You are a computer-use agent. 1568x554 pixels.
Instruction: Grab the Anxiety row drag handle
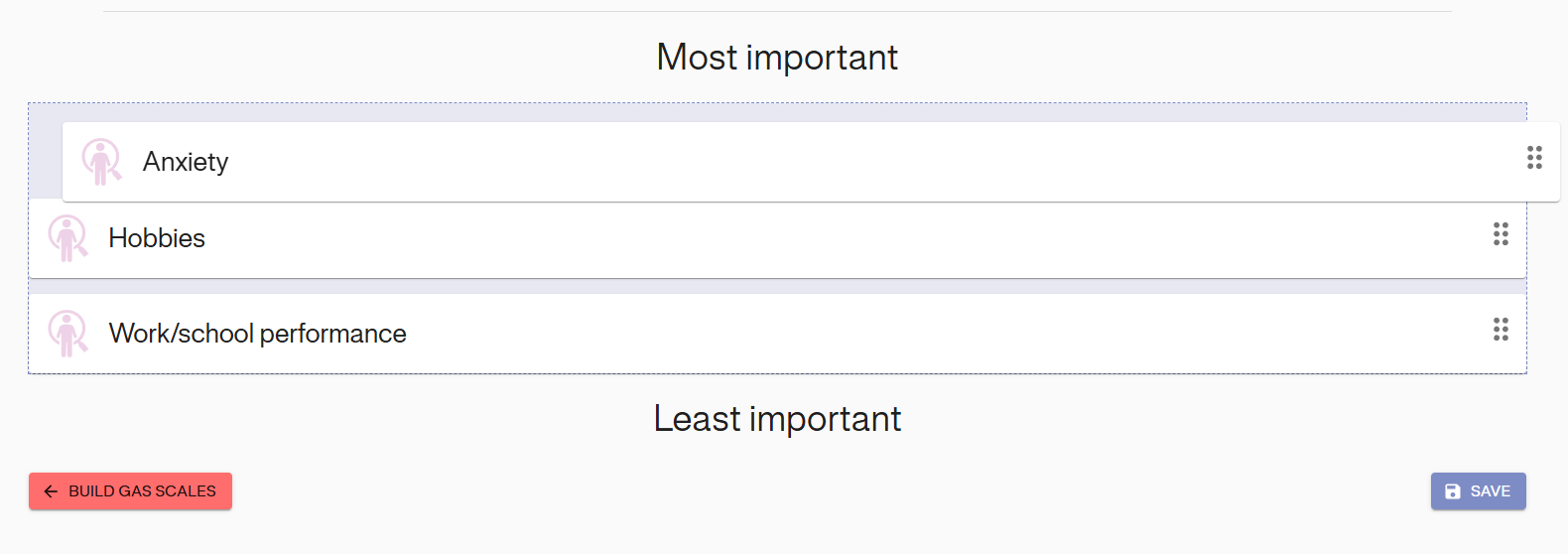(x=1534, y=158)
